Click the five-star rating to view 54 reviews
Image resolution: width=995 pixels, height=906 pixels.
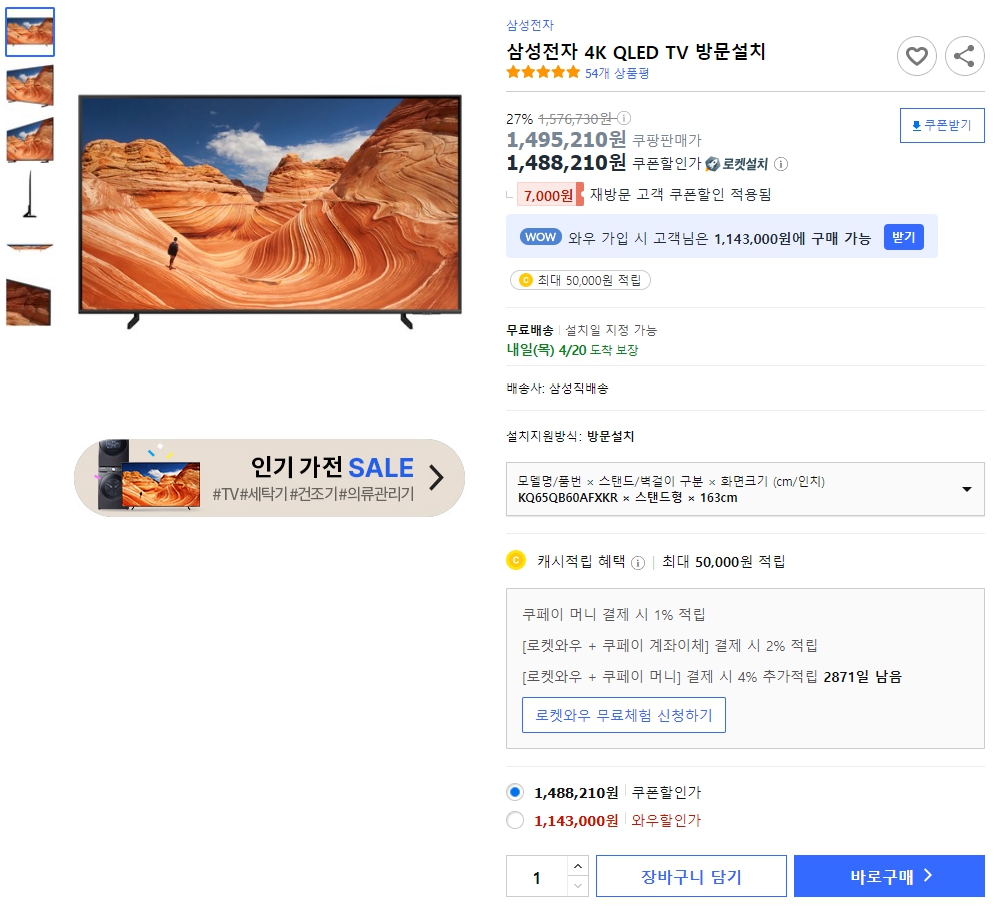540,72
